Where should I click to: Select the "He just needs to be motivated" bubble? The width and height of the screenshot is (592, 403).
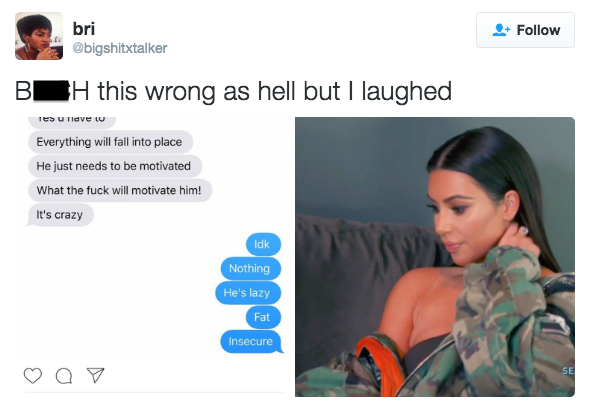(115, 166)
